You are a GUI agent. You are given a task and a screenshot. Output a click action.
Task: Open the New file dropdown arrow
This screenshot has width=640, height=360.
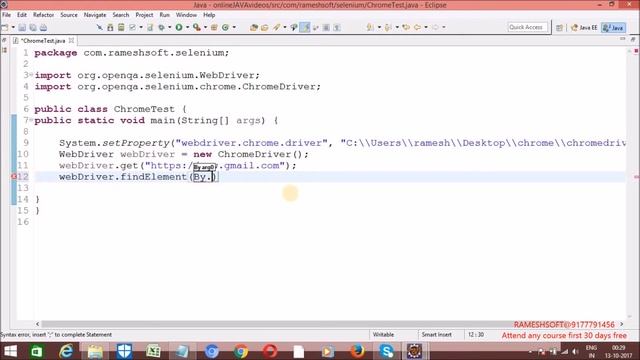pos(13,27)
